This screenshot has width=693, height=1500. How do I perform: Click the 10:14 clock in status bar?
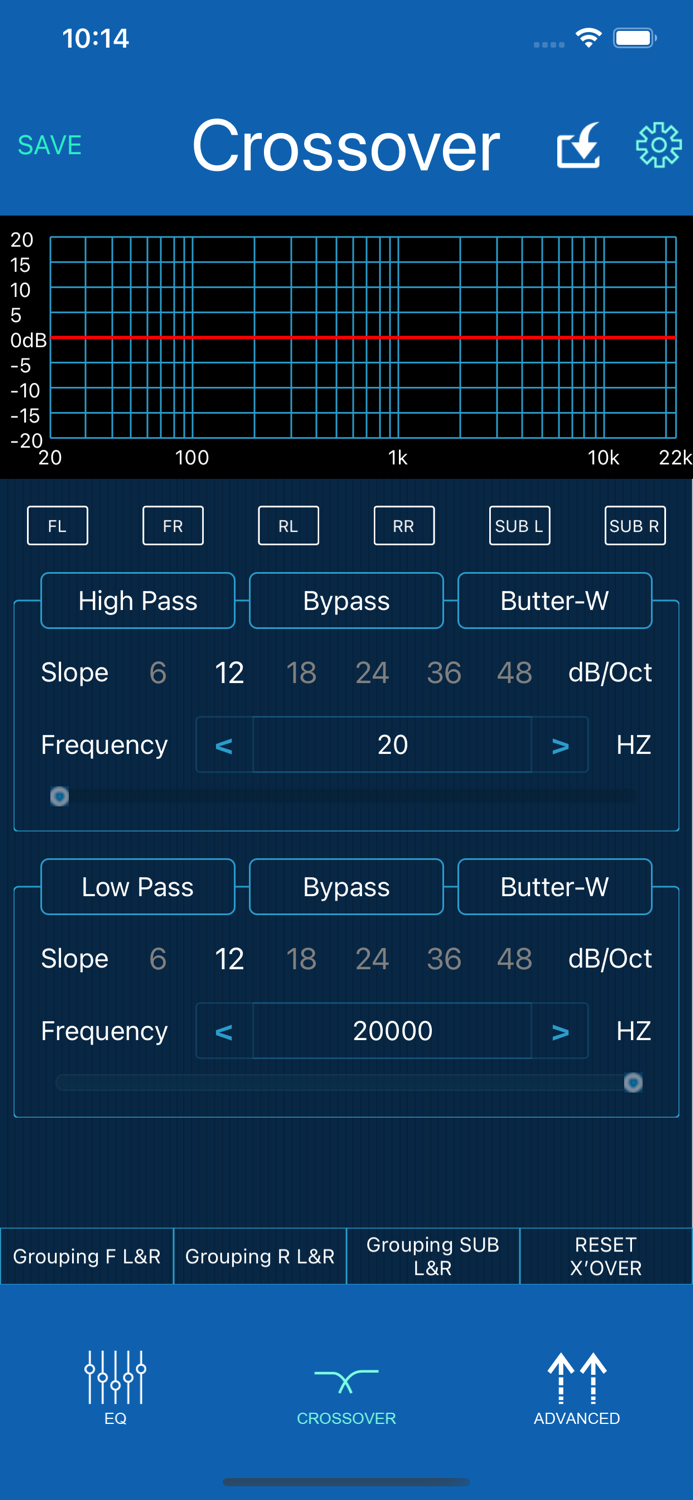[96, 39]
